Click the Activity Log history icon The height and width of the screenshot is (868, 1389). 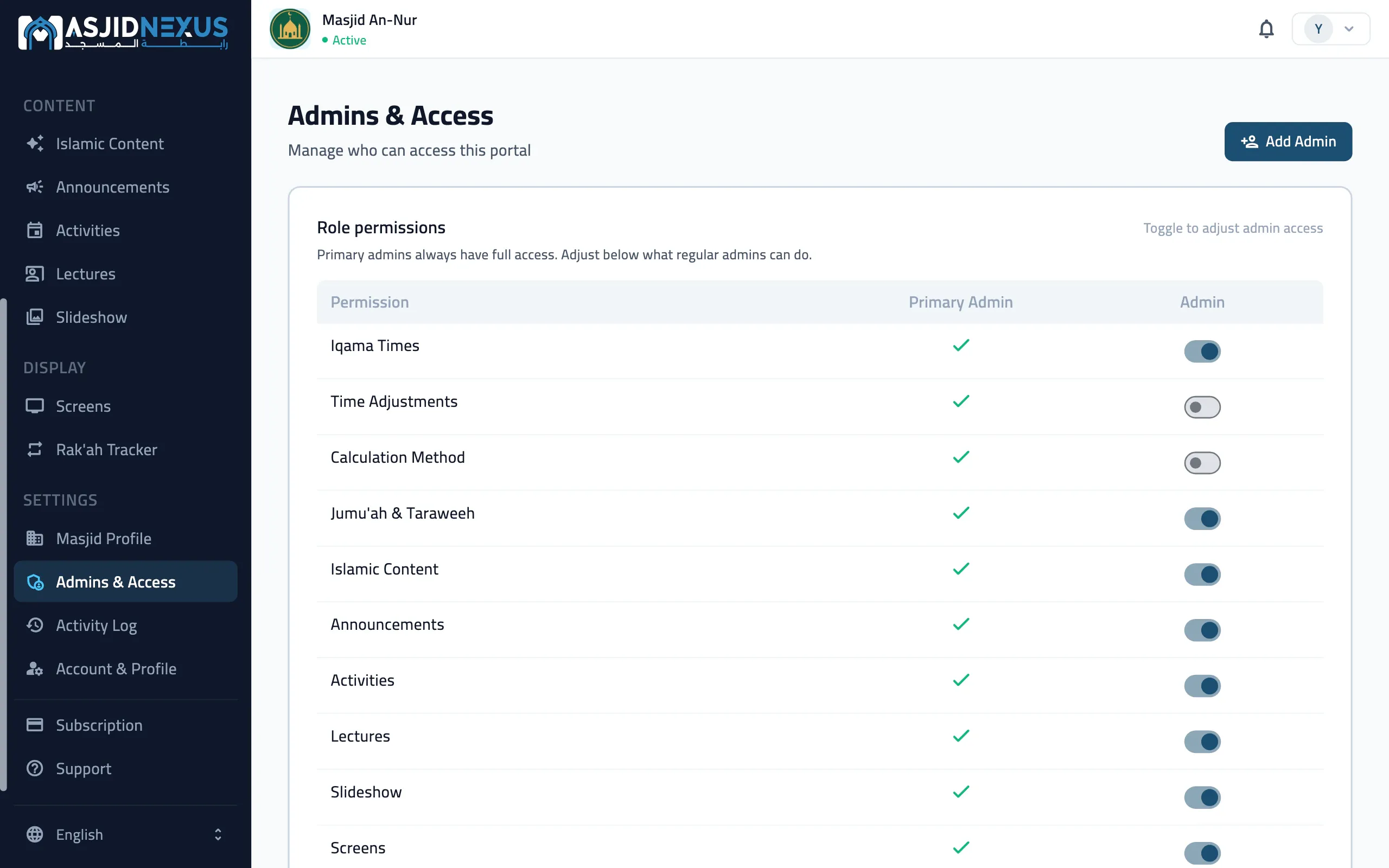click(x=34, y=625)
